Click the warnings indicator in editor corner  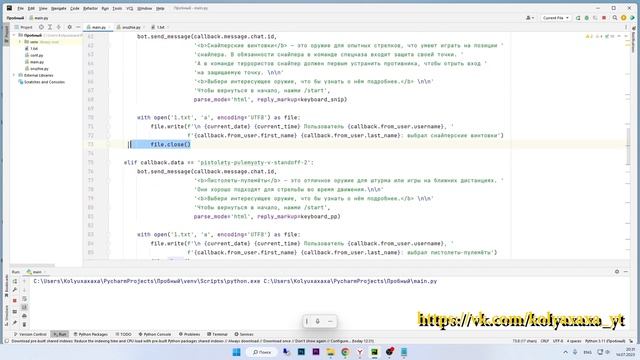coord(589,36)
